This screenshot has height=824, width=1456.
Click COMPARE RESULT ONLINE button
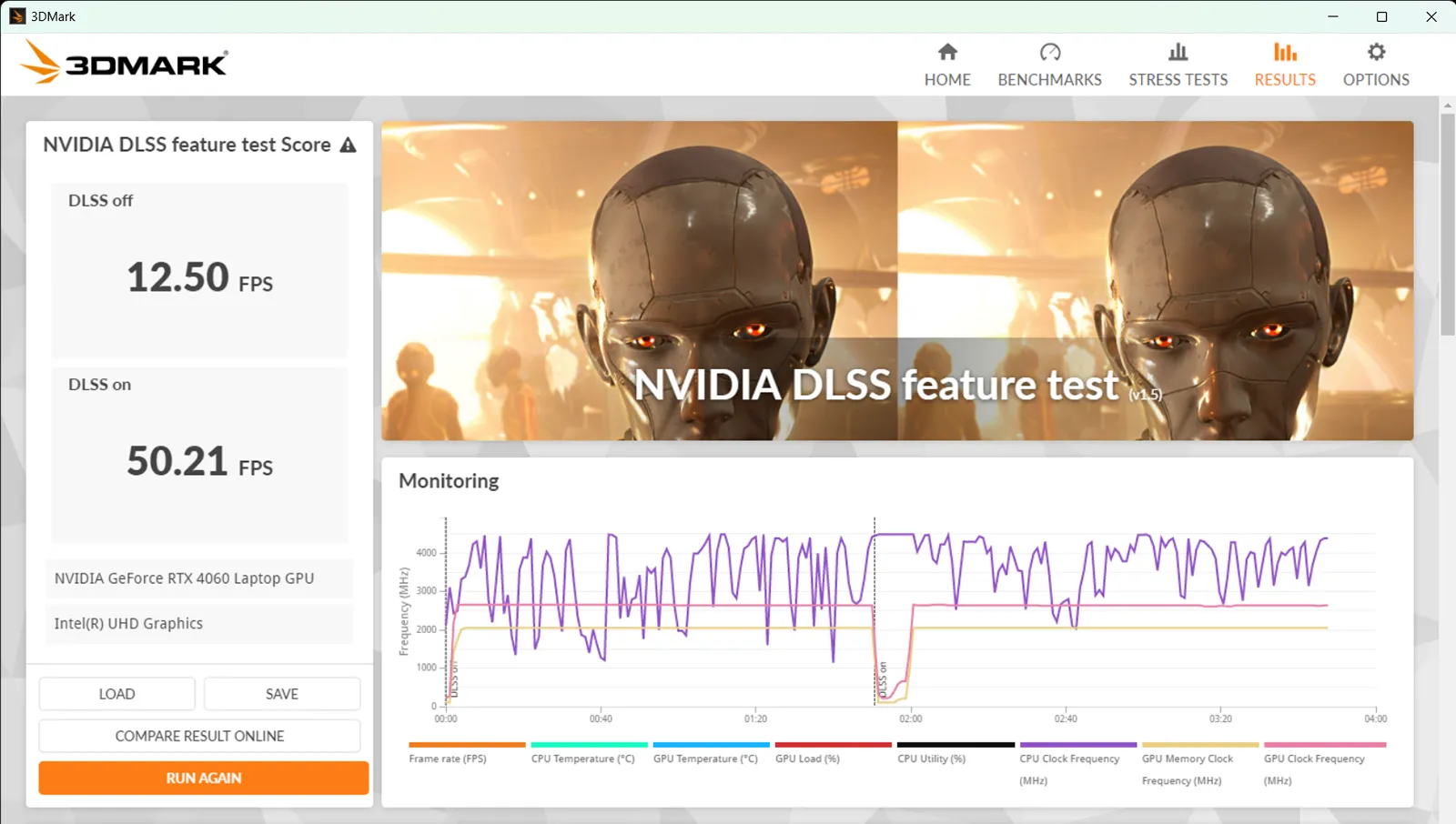pyautogui.click(x=199, y=736)
